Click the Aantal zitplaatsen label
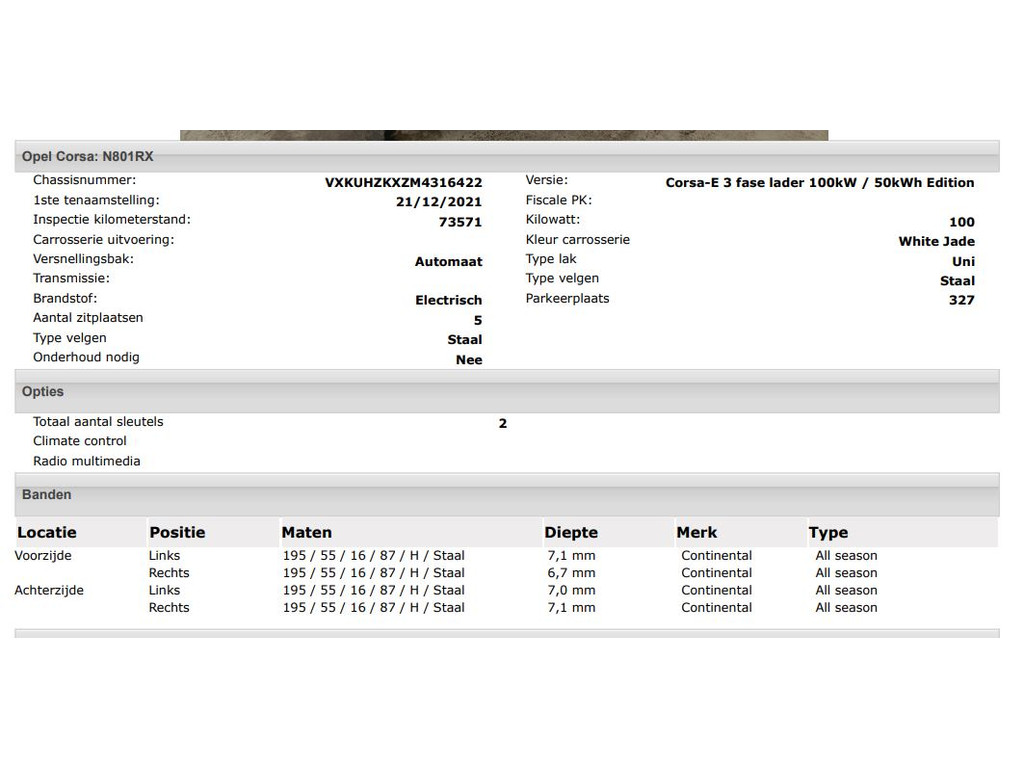The height and width of the screenshot is (768, 1024). tap(88, 318)
